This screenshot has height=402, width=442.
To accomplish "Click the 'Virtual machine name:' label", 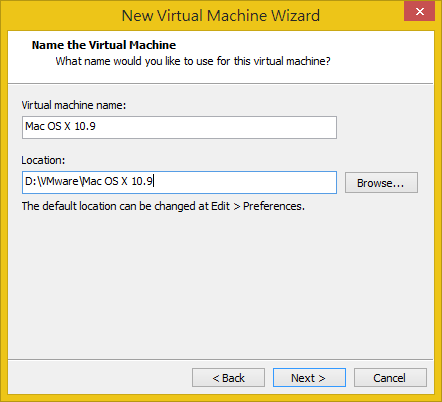I will tap(74, 105).
